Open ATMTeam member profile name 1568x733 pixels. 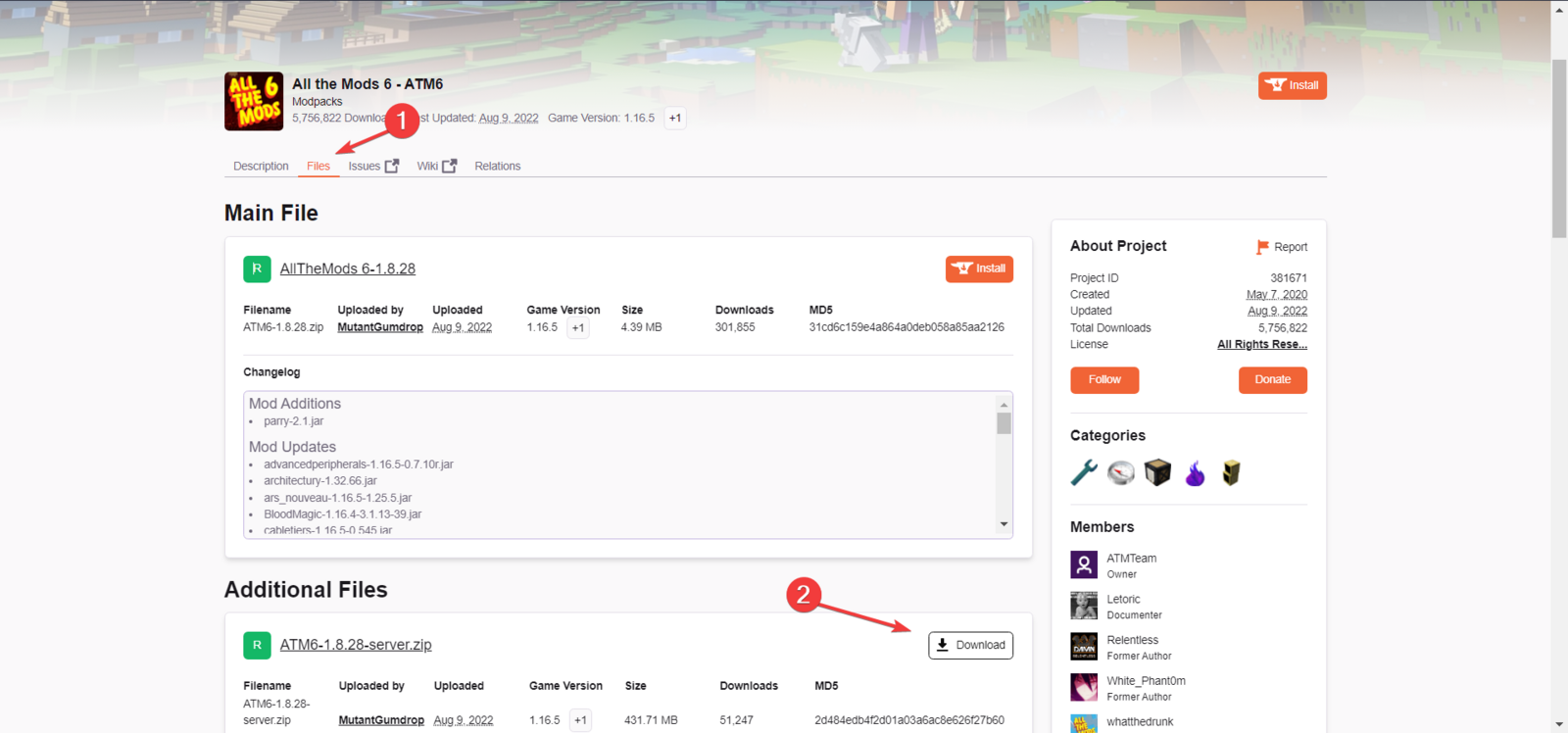point(1132,559)
